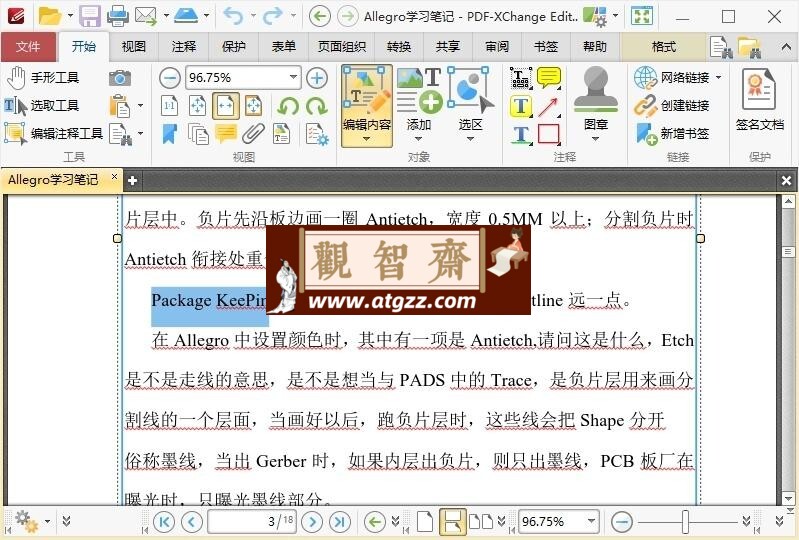
Task: Switch to the Form (表单) tab
Action: click(x=284, y=47)
